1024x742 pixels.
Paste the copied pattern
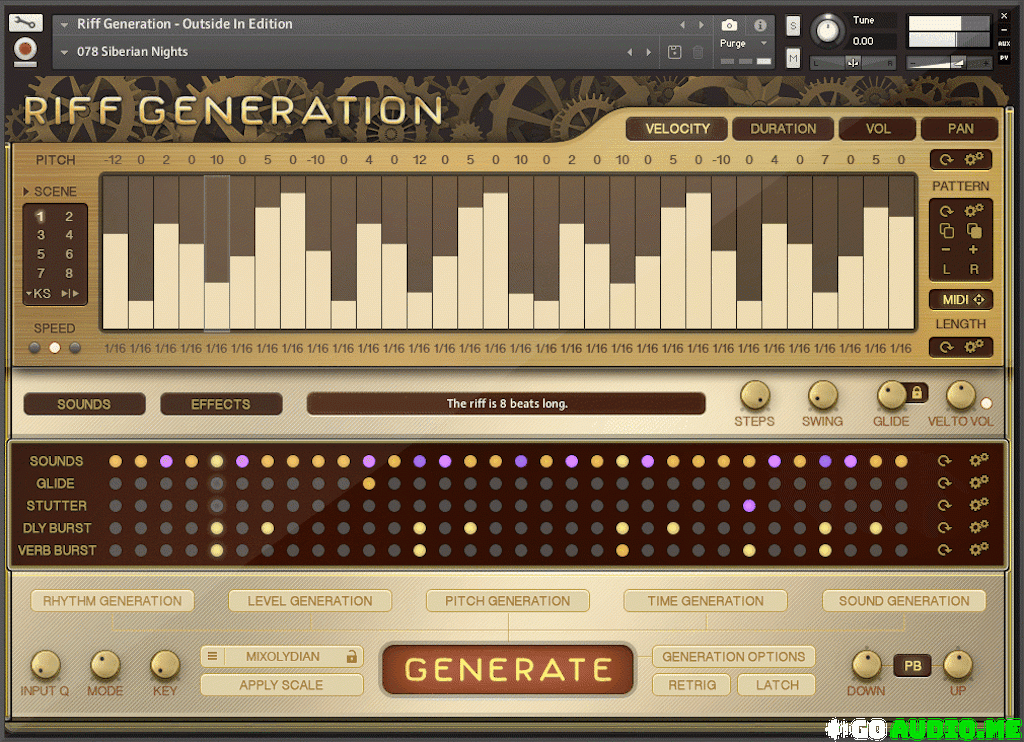click(974, 231)
